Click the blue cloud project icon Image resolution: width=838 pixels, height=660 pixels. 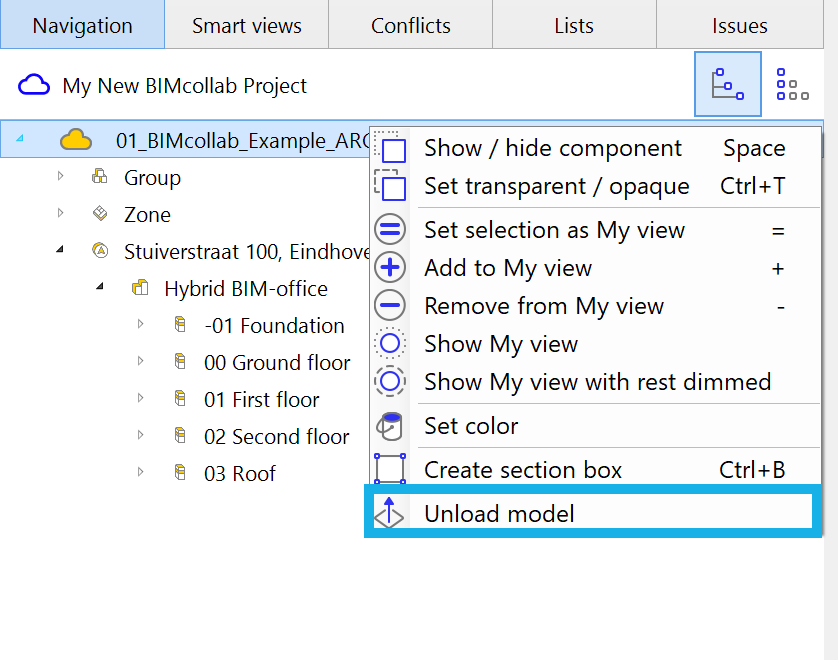(x=34, y=85)
